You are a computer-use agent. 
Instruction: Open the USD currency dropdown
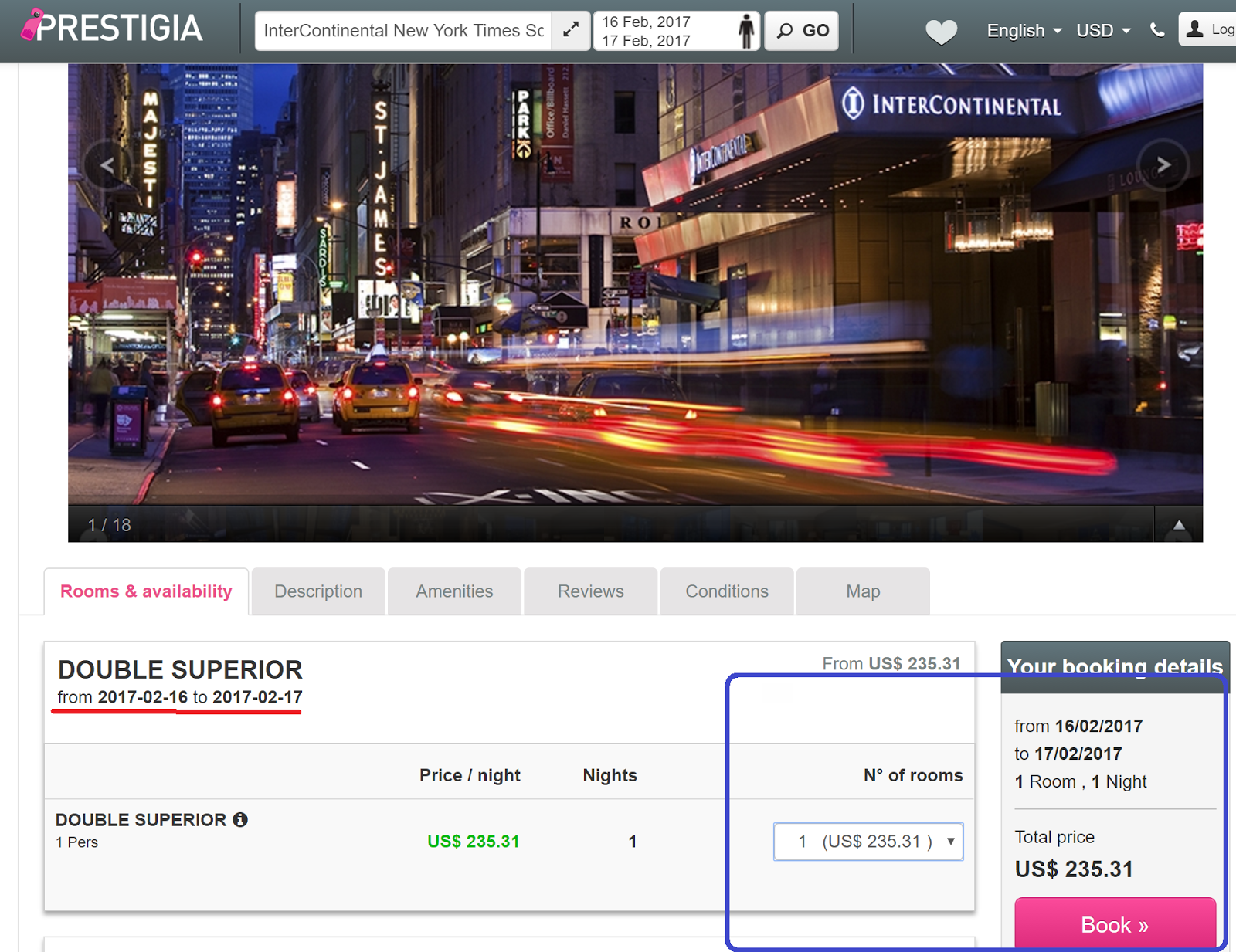(1104, 31)
